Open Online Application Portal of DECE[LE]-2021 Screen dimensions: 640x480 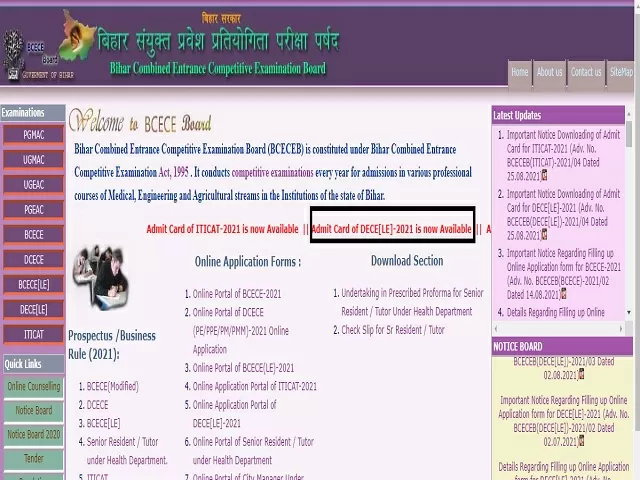pyautogui.click(x=234, y=414)
